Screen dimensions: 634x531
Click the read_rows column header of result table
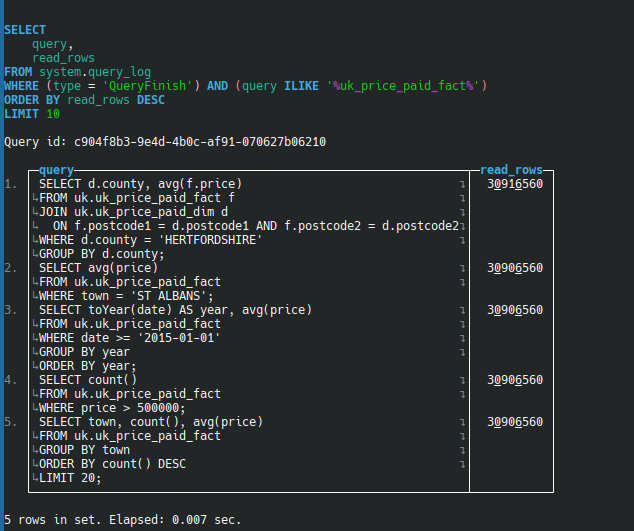point(511,170)
